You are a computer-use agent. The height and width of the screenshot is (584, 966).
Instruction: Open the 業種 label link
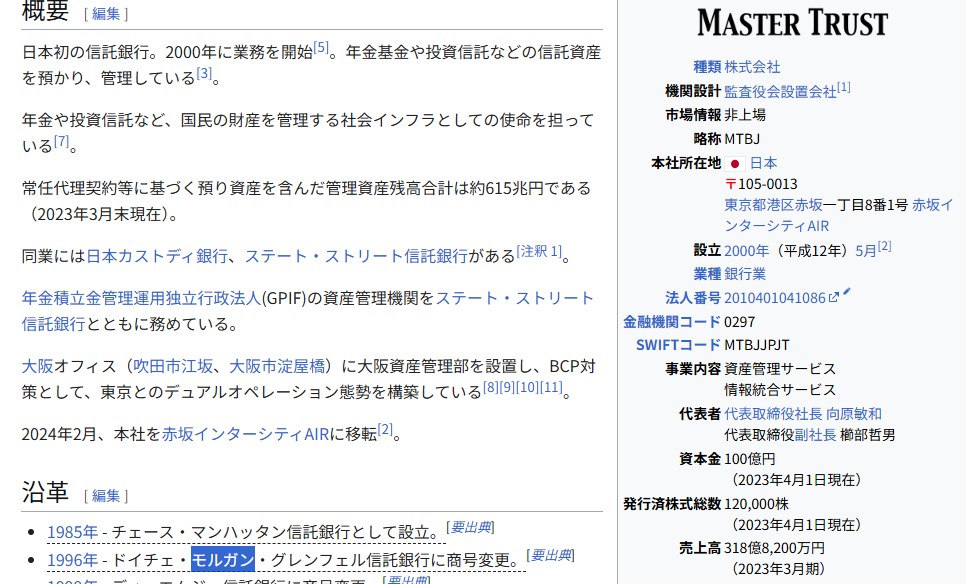(x=707, y=274)
